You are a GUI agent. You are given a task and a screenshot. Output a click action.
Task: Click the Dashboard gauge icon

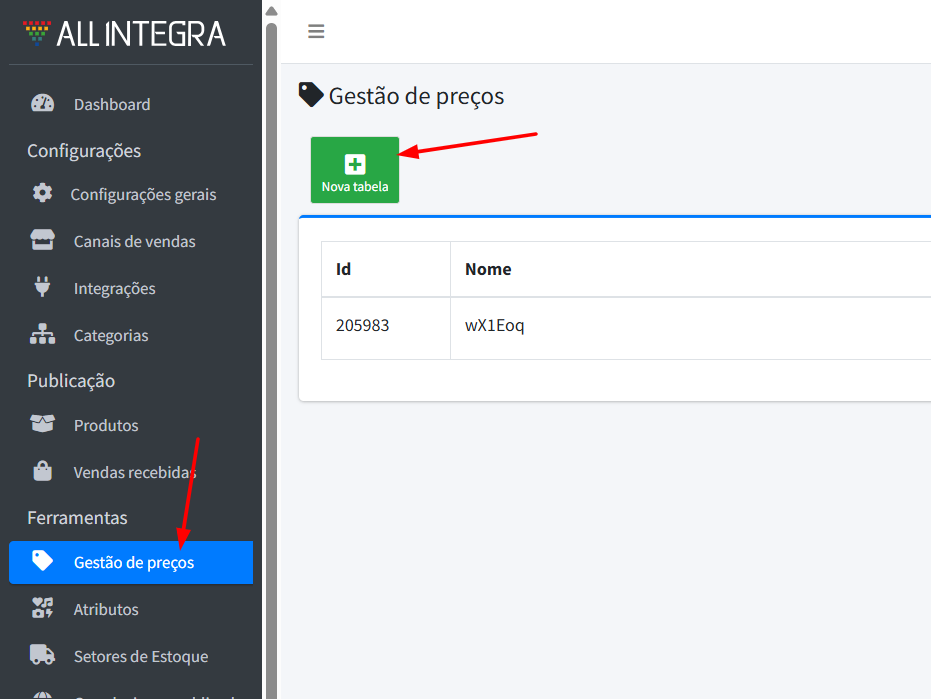click(x=42, y=104)
